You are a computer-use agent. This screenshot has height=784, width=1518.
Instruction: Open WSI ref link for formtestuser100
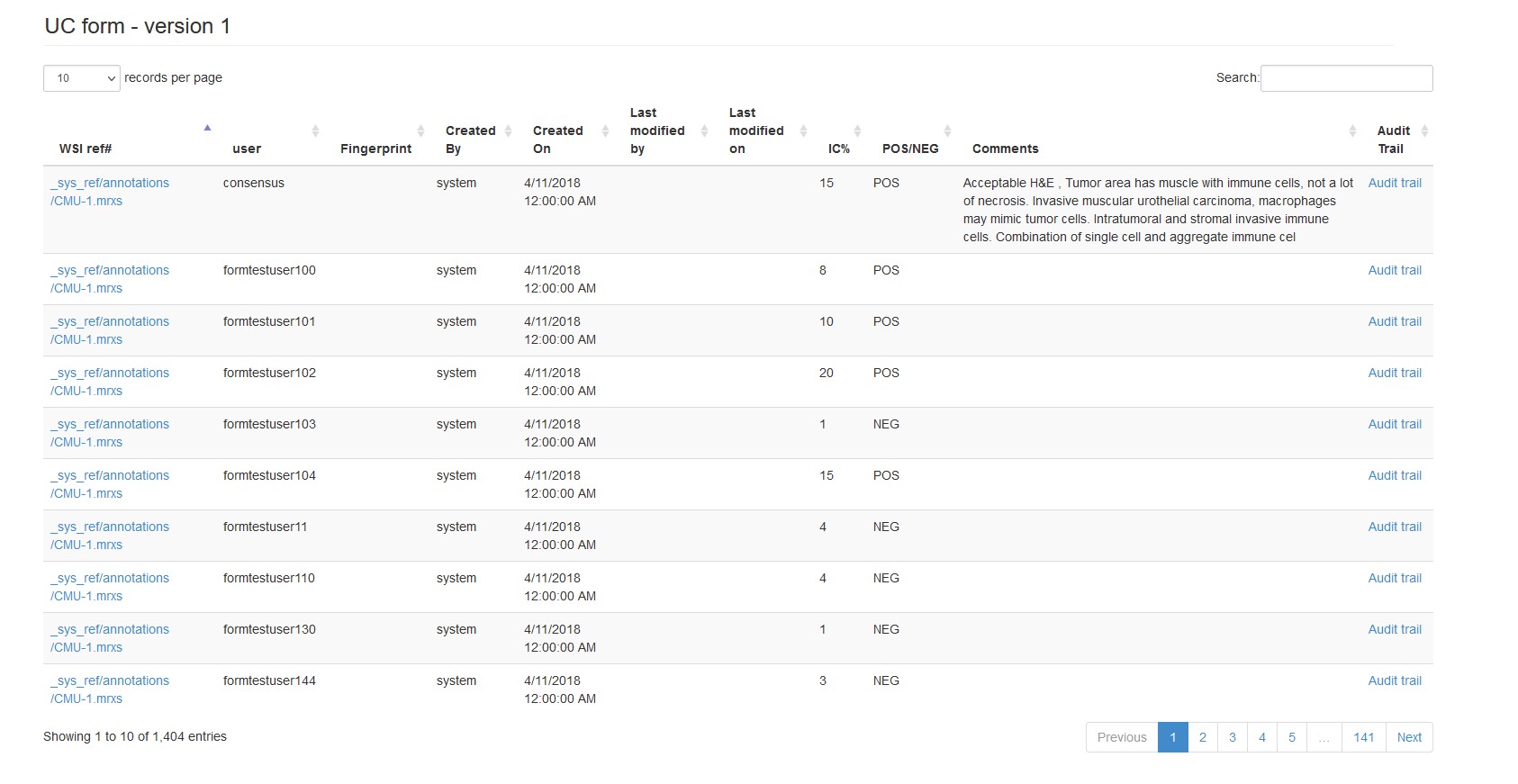click(110, 279)
